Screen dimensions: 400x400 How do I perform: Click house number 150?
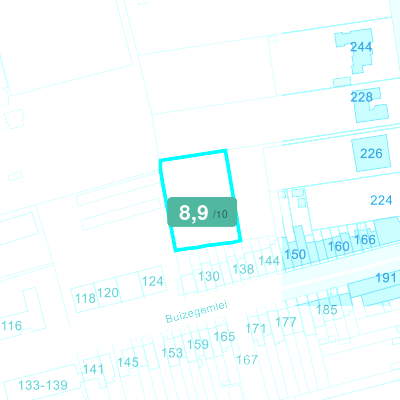point(295,254)
